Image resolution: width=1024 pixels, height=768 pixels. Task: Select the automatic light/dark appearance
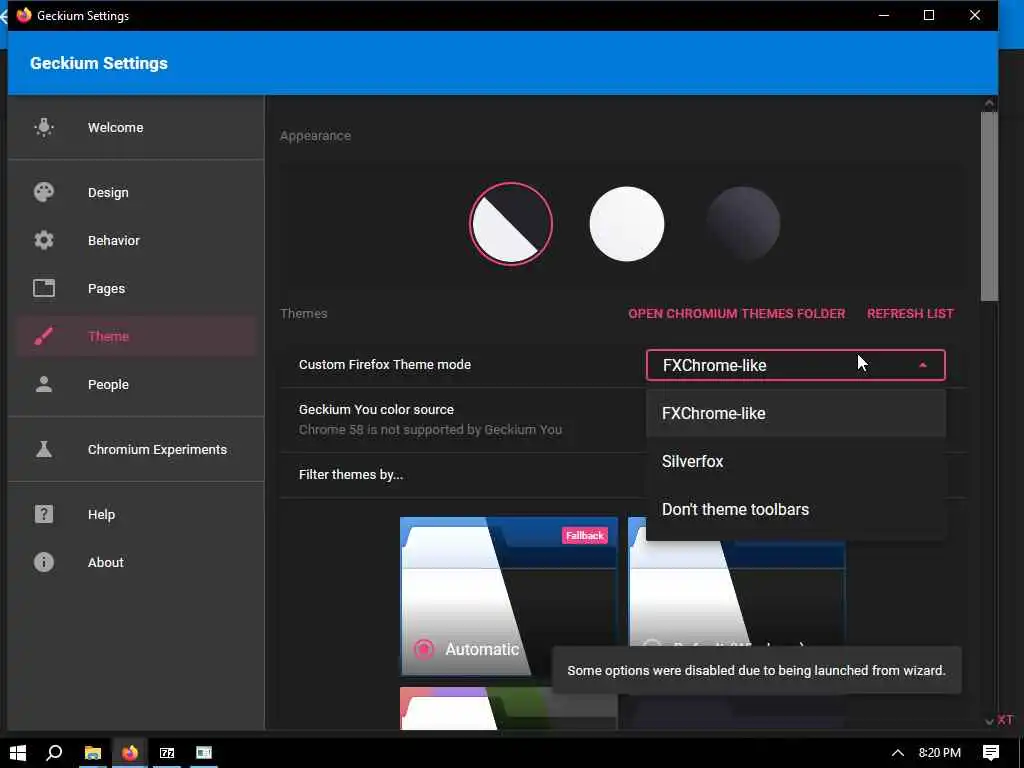click(511, 223)
